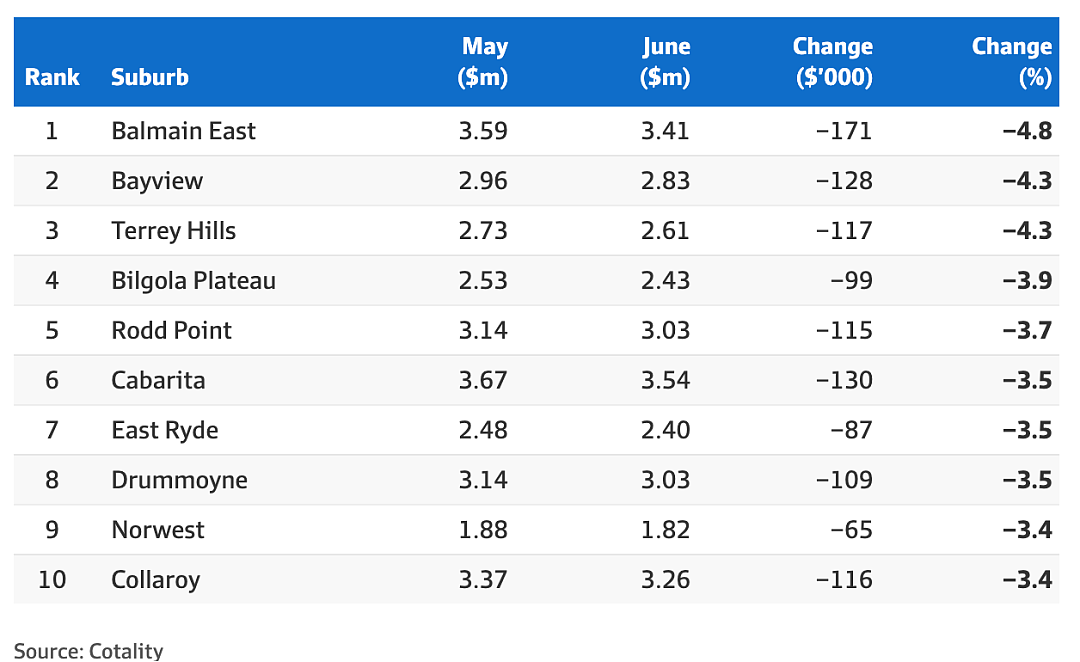Select East Ryde's change value −87

(851, 430)
